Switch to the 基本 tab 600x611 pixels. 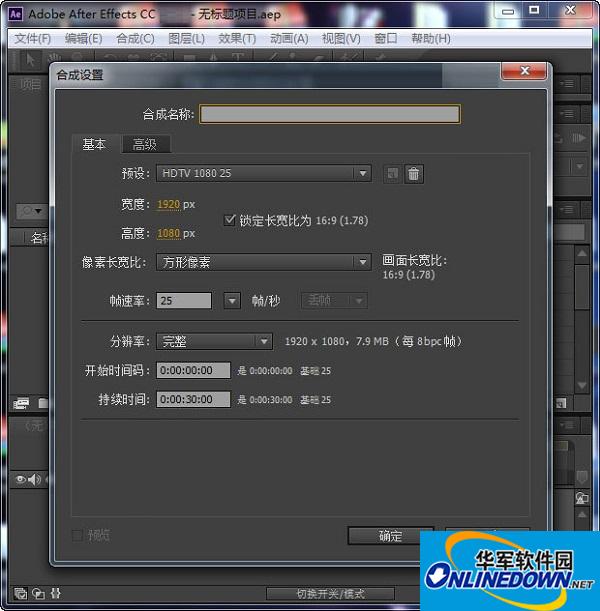[x=94, y=145]
